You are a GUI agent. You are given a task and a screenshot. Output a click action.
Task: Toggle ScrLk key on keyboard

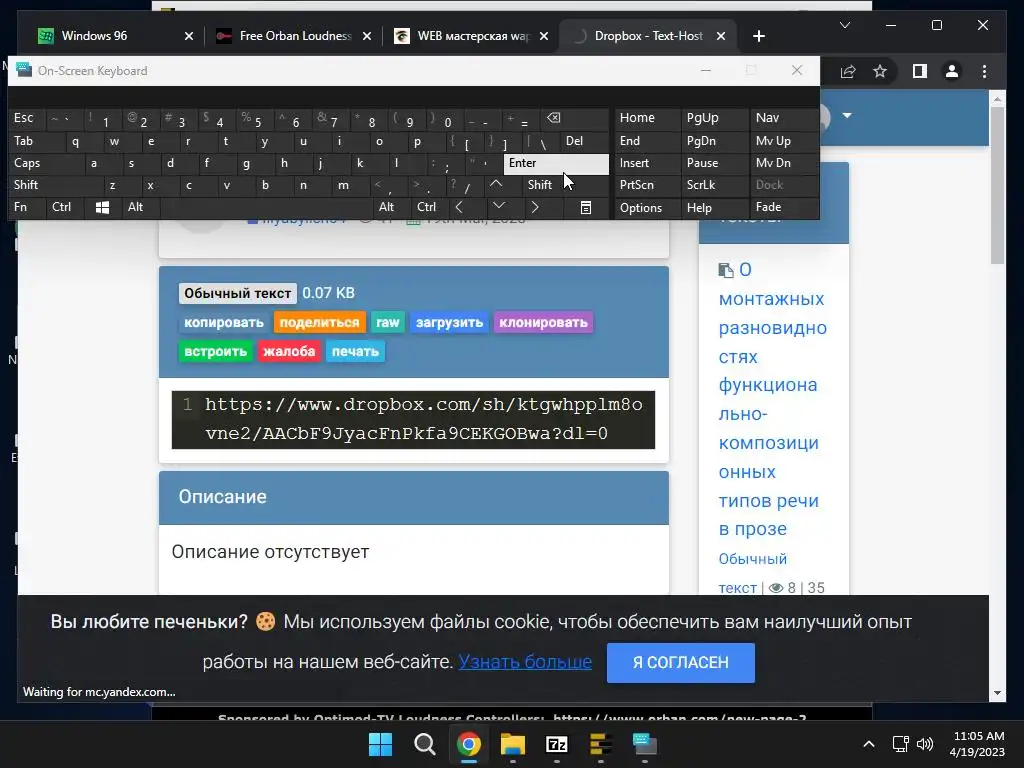tap(715, 185)
